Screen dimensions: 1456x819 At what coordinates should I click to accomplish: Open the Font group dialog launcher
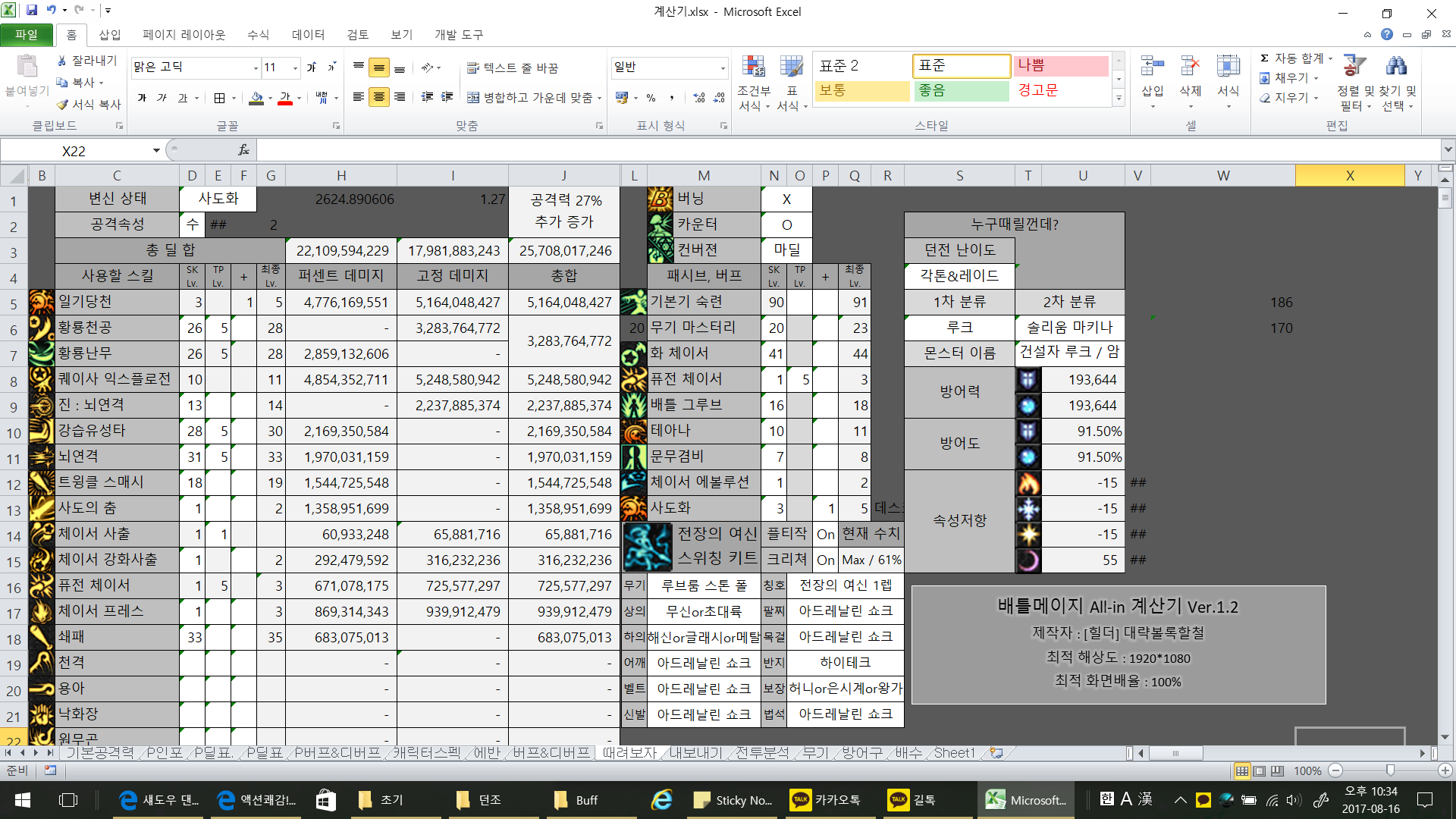(336, 126)
